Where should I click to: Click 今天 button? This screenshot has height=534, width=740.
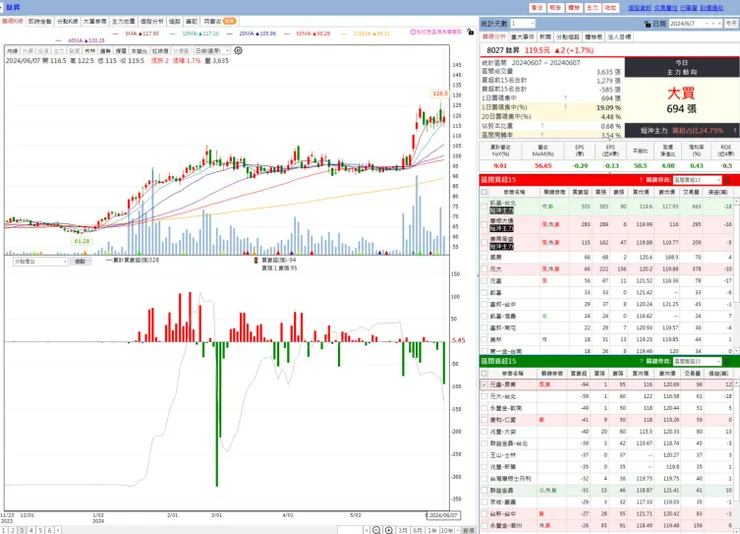click(732, 24)
